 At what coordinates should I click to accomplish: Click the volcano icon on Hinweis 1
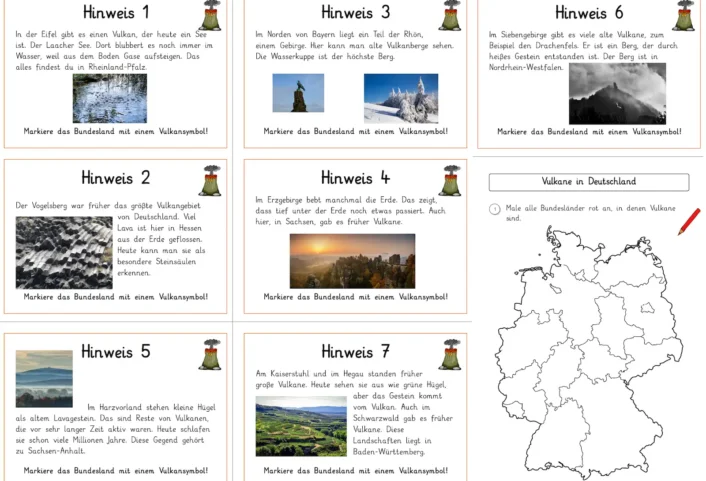(x=210, y=15)
